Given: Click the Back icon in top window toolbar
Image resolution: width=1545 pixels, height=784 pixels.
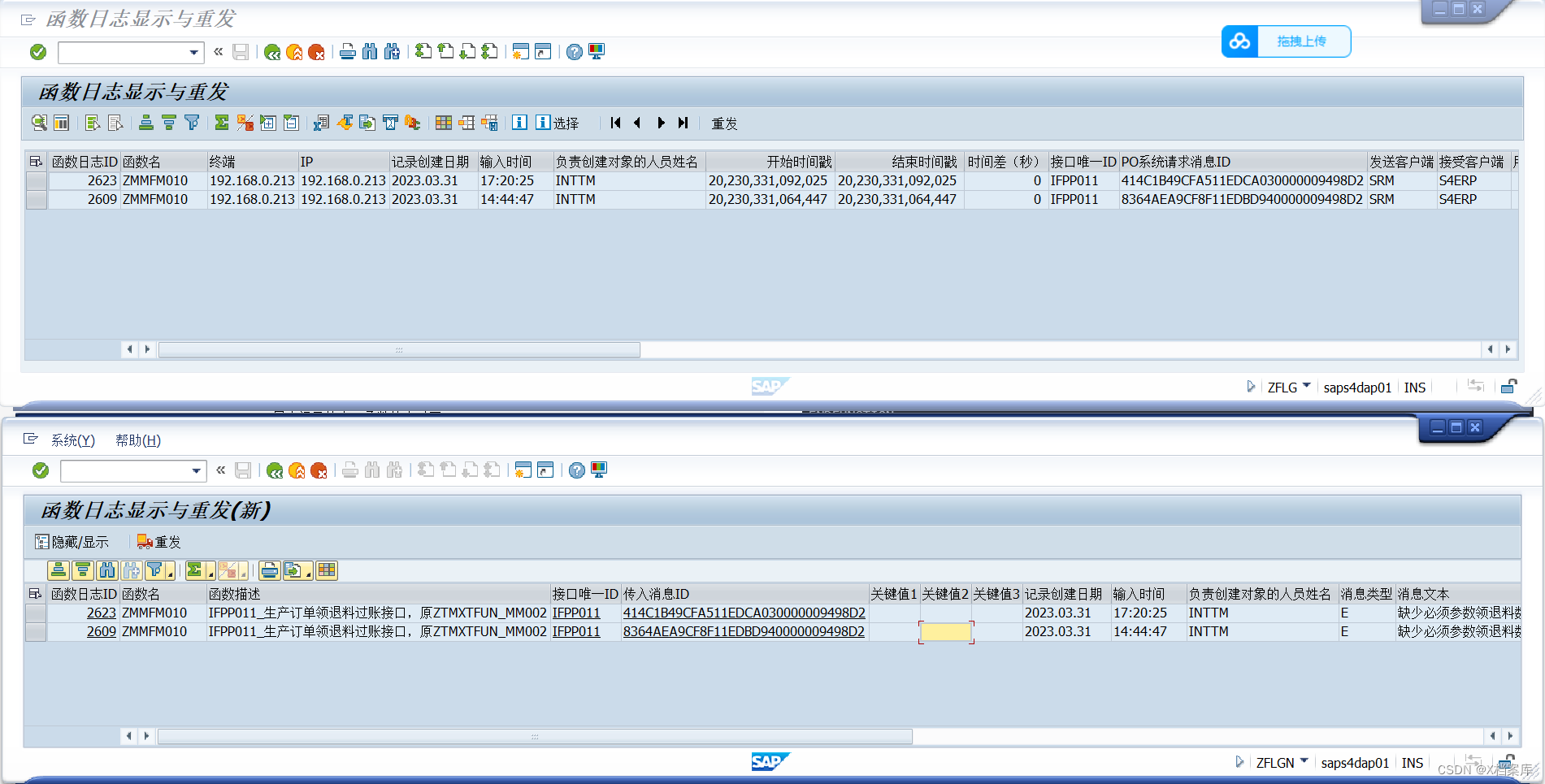Looking at the screenshot, I should pyautogui.click(x=272, y=52).
